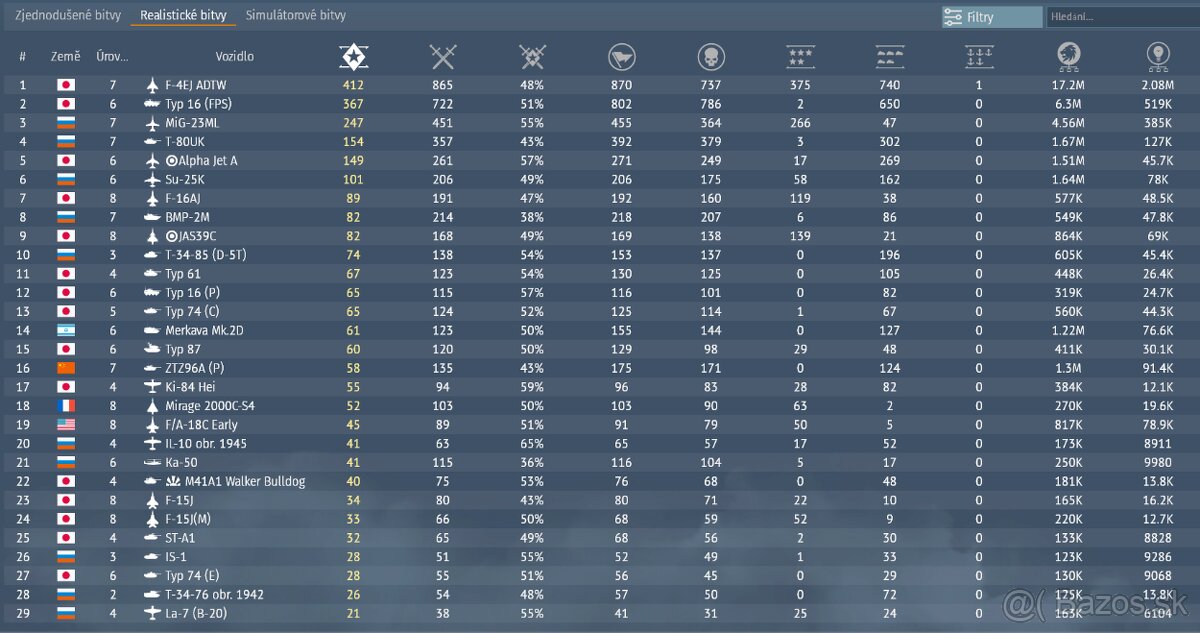Select the Typ 61 vehicle name
1200x633 pixels.
[183, 274]
